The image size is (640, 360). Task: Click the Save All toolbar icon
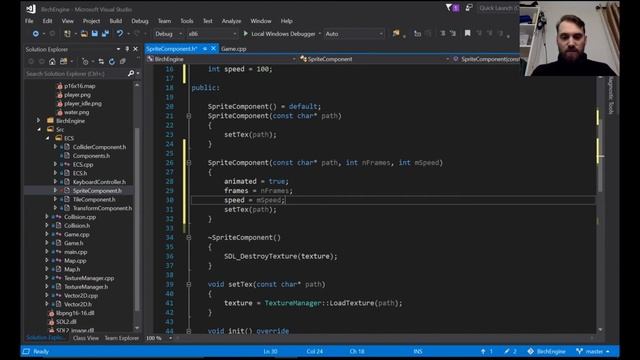coord(105,34)
